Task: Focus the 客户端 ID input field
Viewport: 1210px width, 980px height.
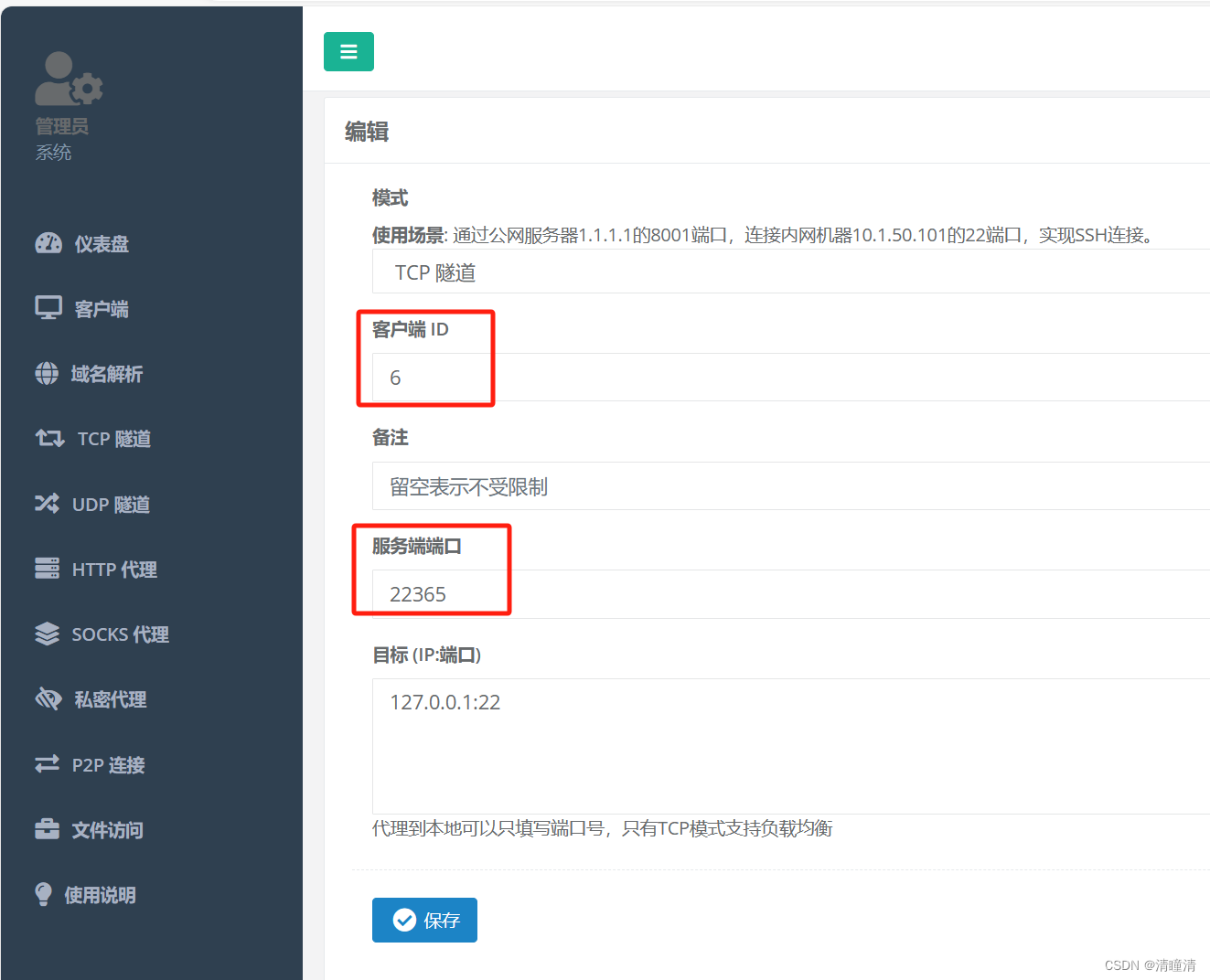Action: 791,377
